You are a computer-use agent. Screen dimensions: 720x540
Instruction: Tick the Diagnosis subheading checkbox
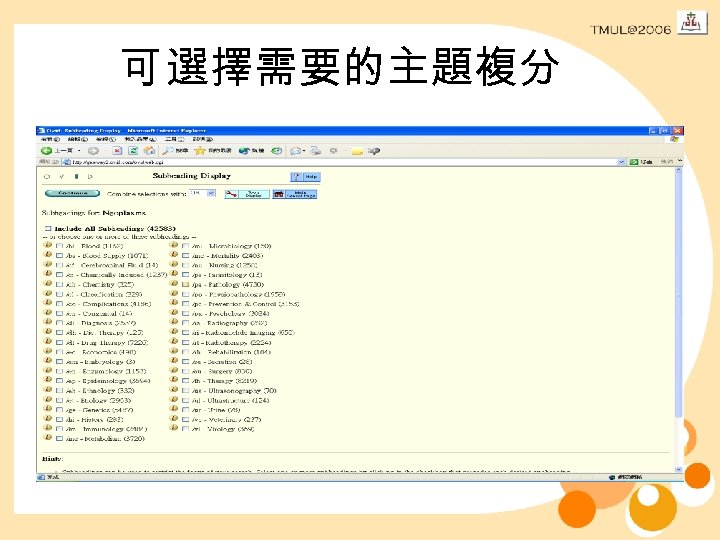coord(59,323)
